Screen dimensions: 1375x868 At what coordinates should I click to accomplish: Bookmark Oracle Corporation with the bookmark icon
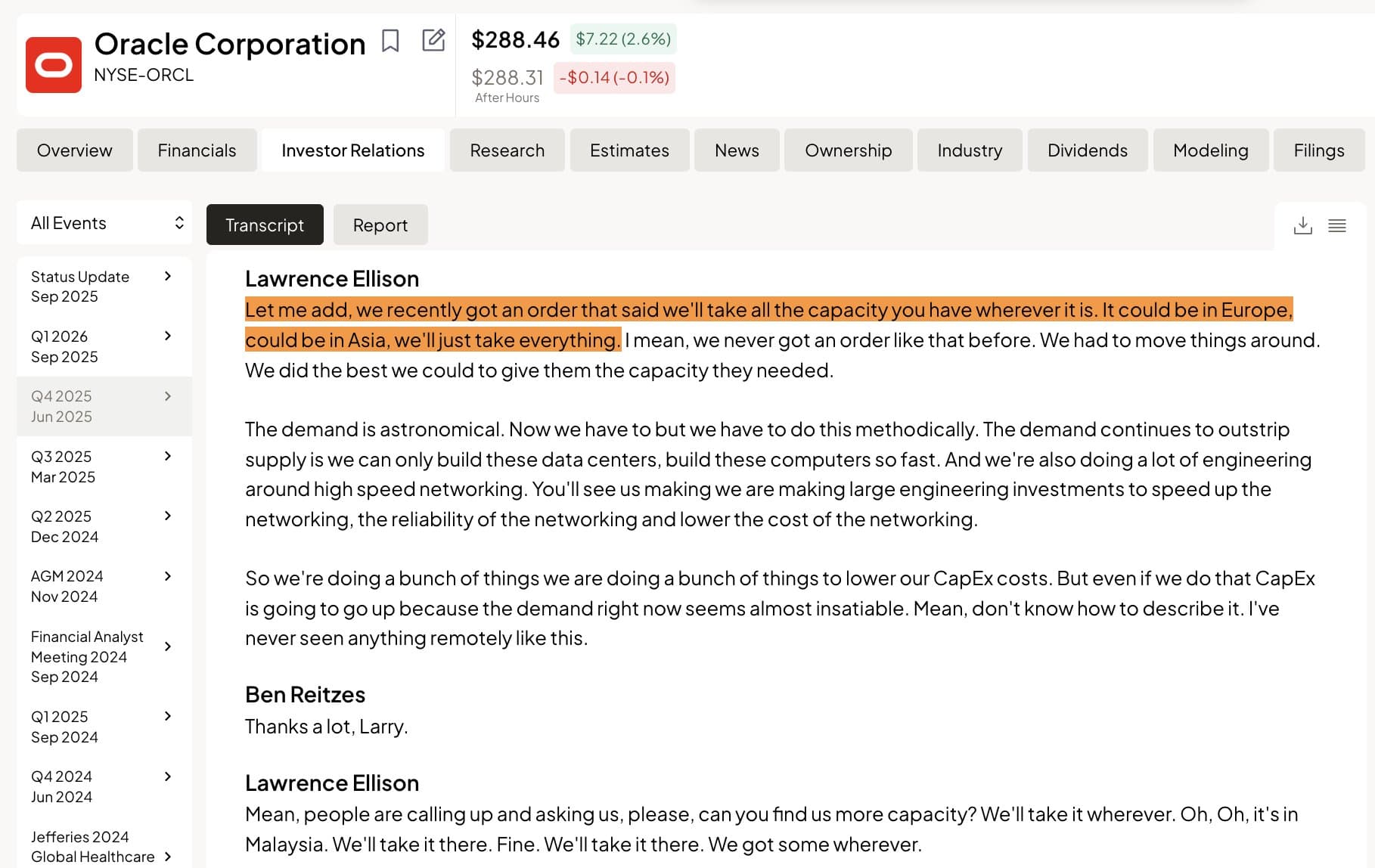tap(390, 41)
